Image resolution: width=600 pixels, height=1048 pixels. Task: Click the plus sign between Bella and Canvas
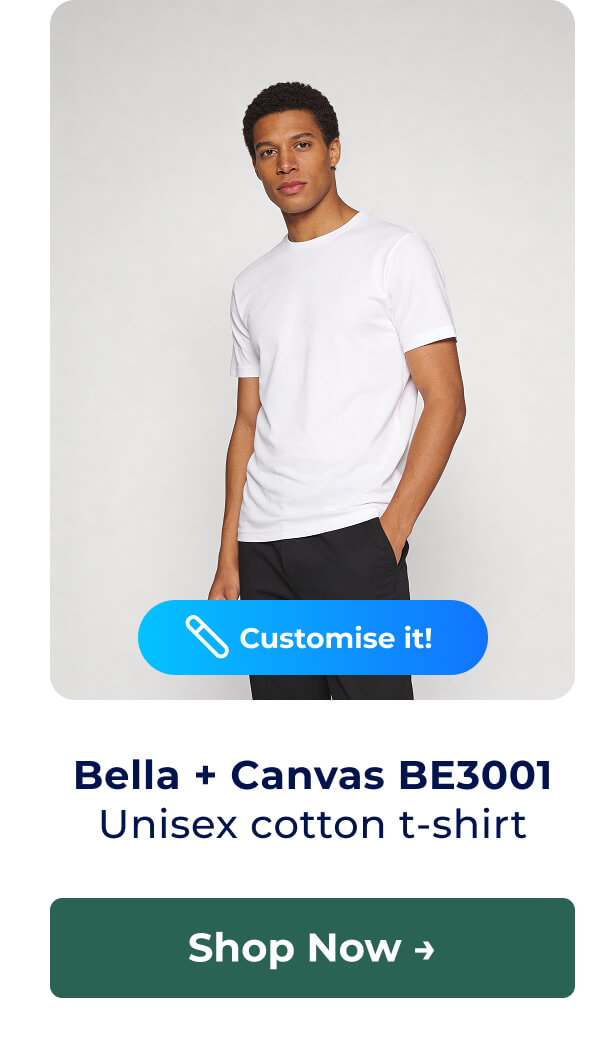point(205,777)
